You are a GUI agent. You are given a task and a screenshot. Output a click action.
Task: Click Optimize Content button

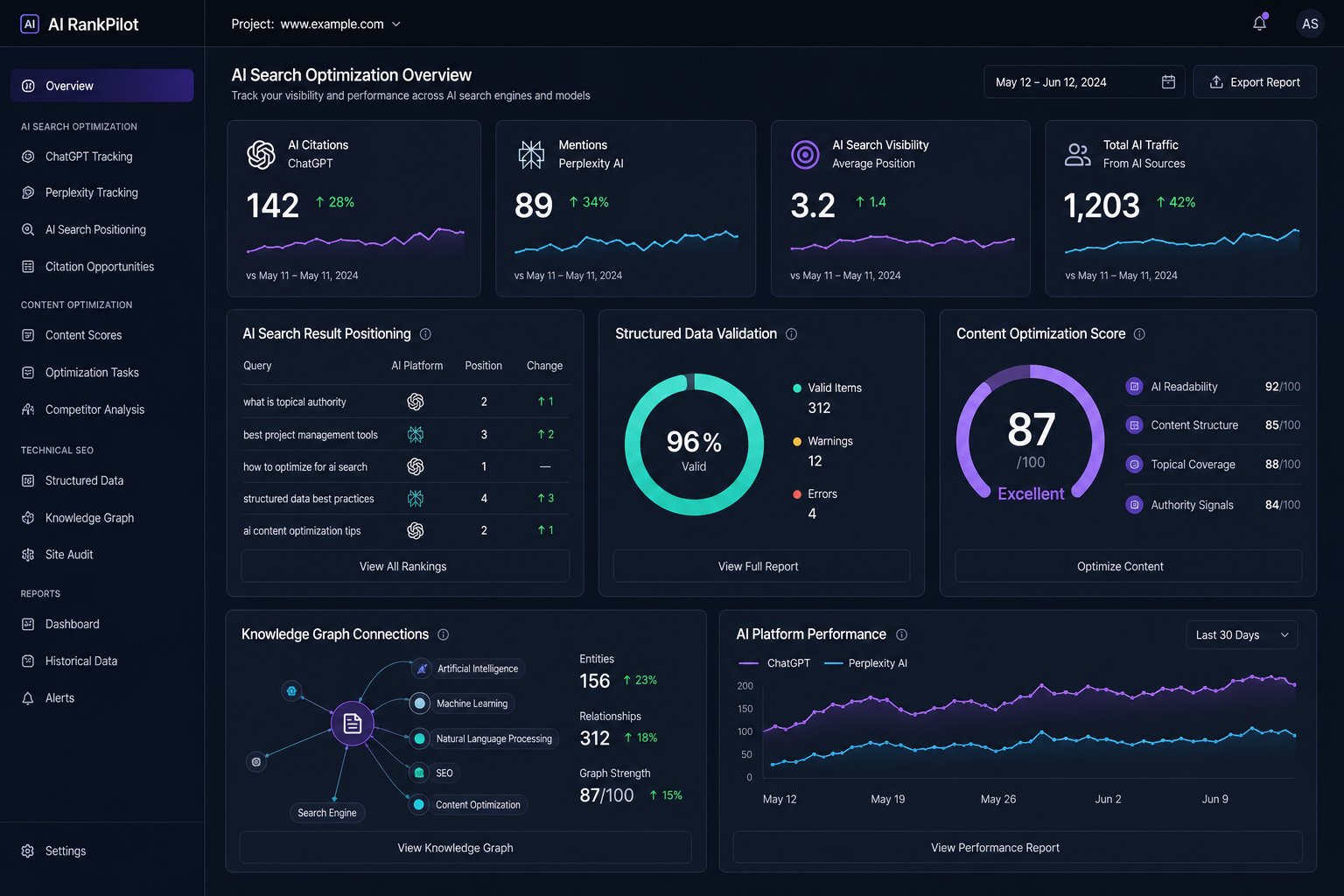pyautogui.click(x=1128, y=566)
